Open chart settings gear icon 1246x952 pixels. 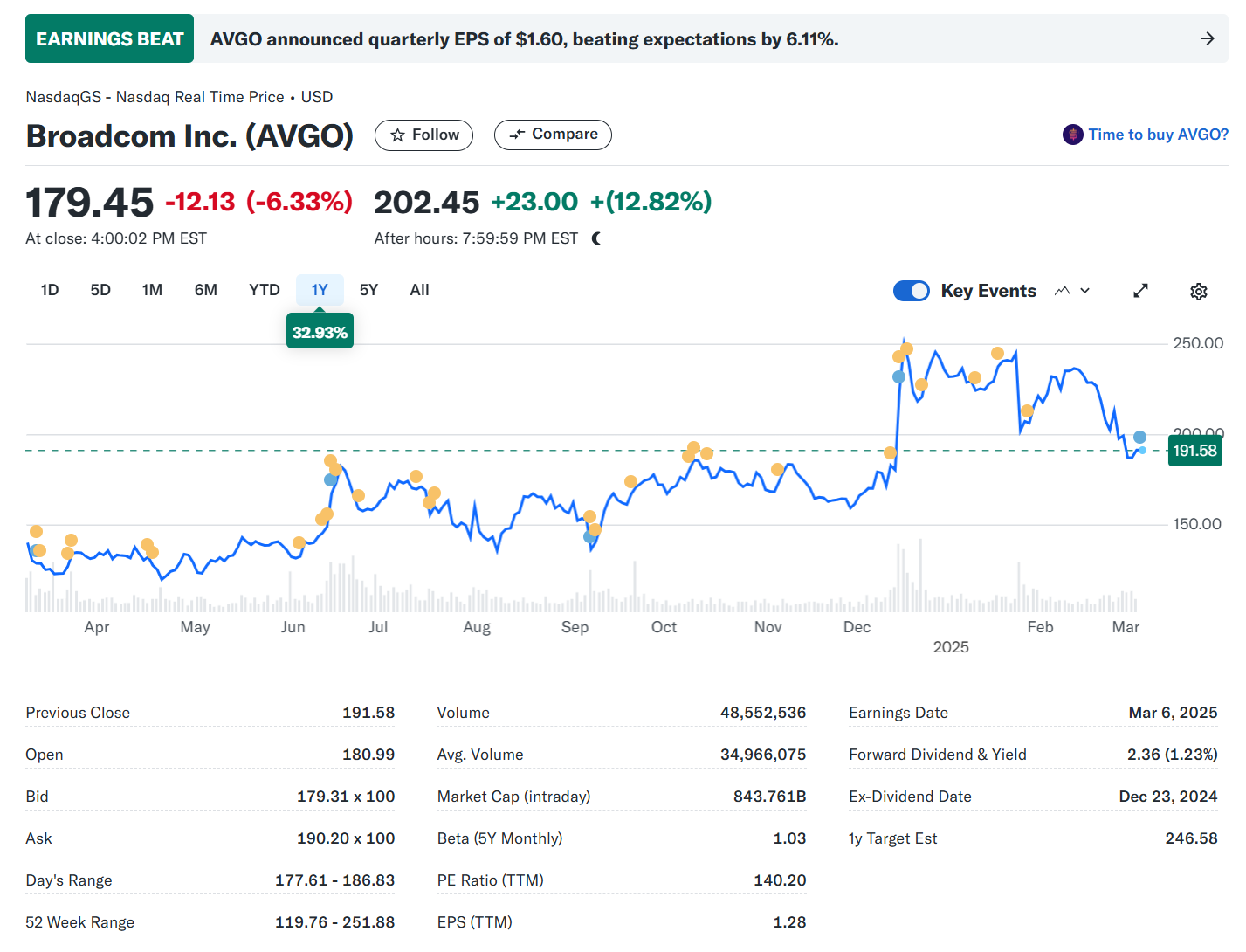coord(1199,292)
